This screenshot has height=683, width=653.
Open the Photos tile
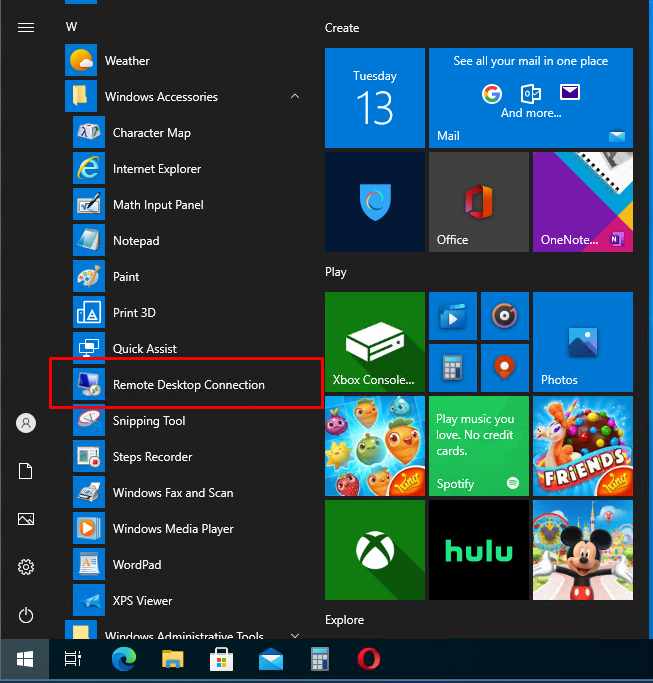click(x=583, y=342)
